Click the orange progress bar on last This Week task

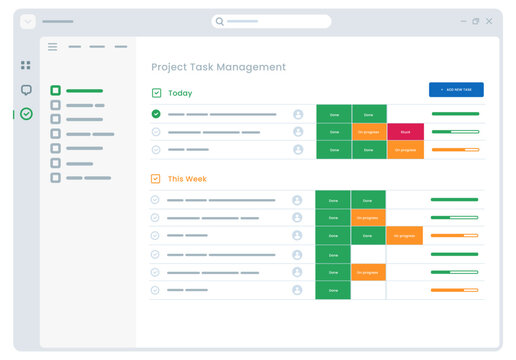(454, 290)
